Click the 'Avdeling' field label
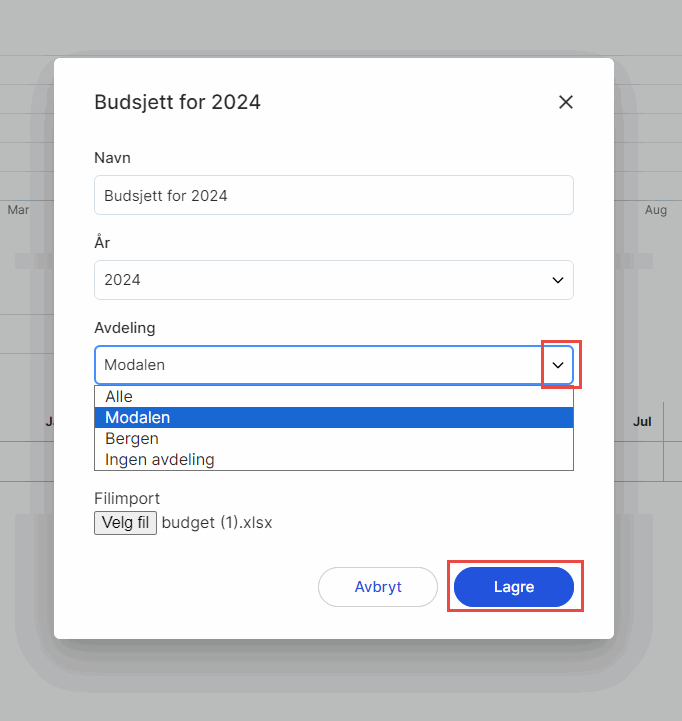Viewport: 682px width, 721px height. (125, 328)
